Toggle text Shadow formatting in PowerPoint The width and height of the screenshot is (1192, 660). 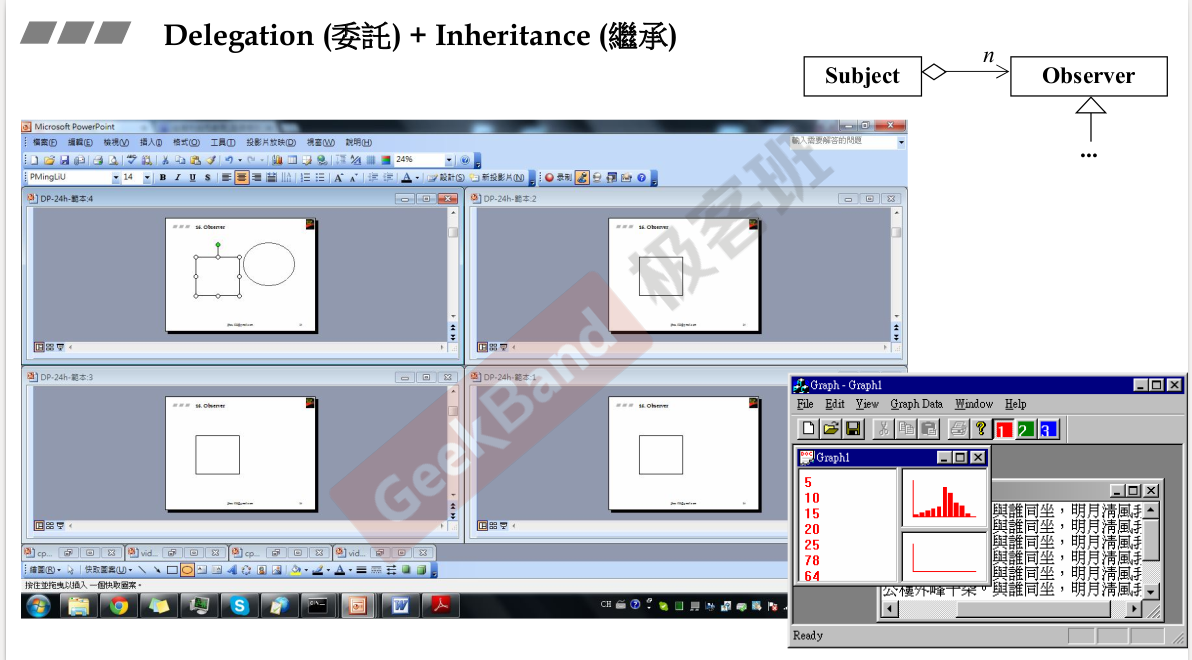[208, 177]
